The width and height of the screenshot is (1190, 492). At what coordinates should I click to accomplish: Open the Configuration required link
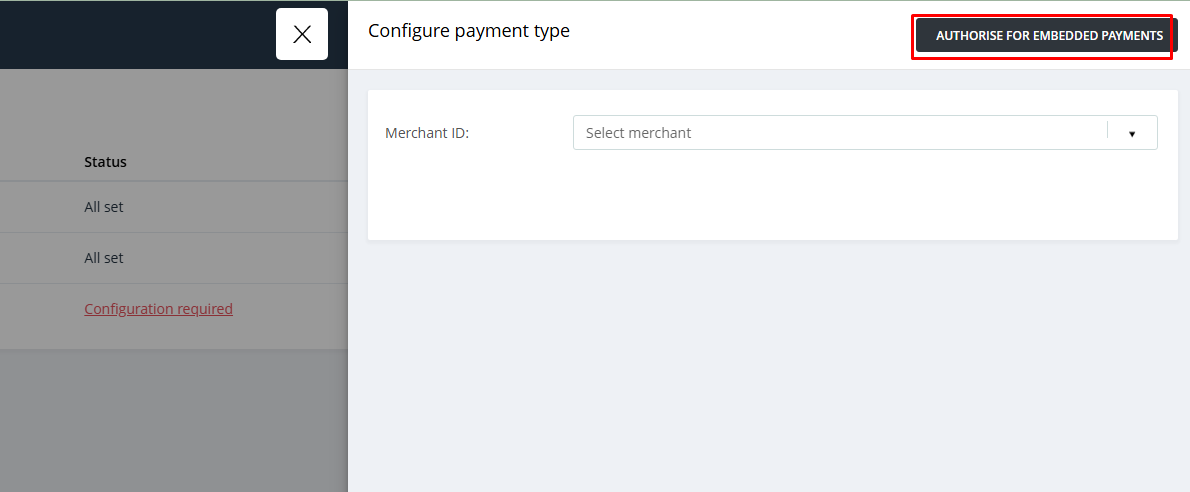tap(159, 309)
